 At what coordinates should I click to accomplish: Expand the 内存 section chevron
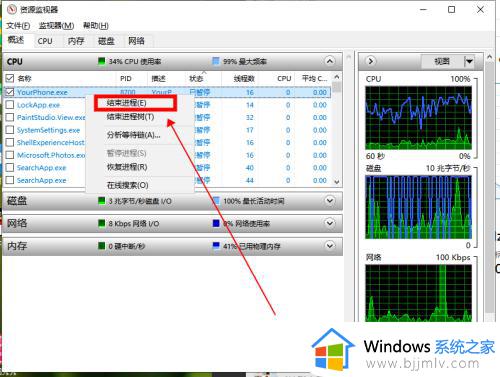click(330, 246)
